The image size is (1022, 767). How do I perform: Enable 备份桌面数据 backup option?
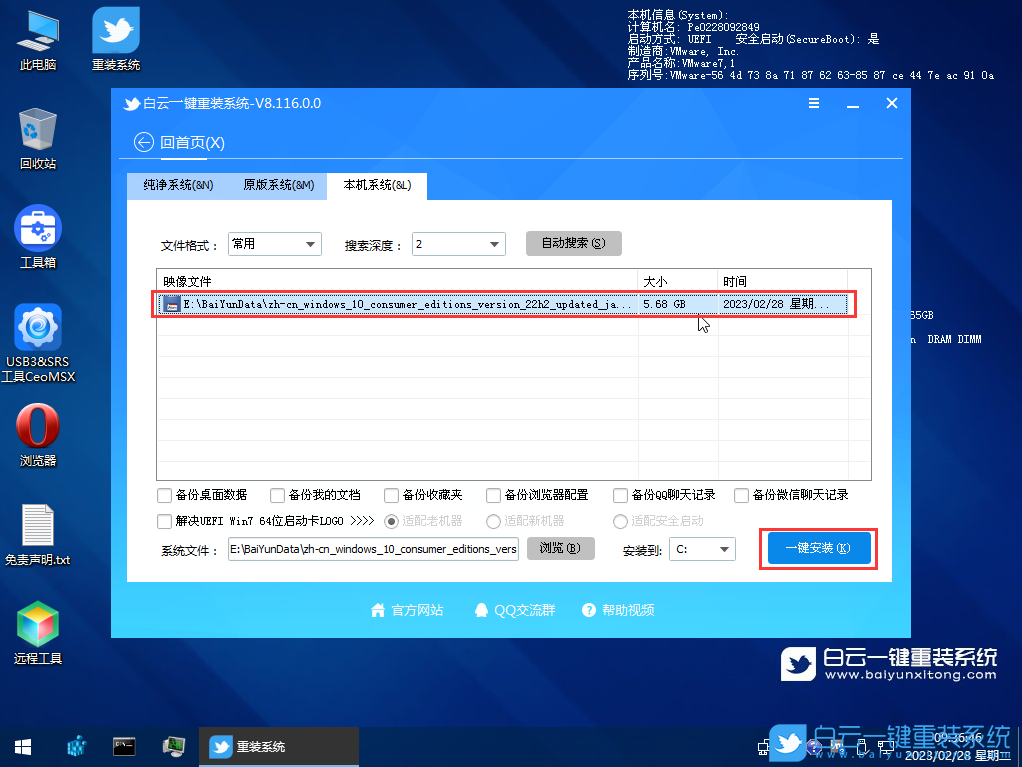164,494
